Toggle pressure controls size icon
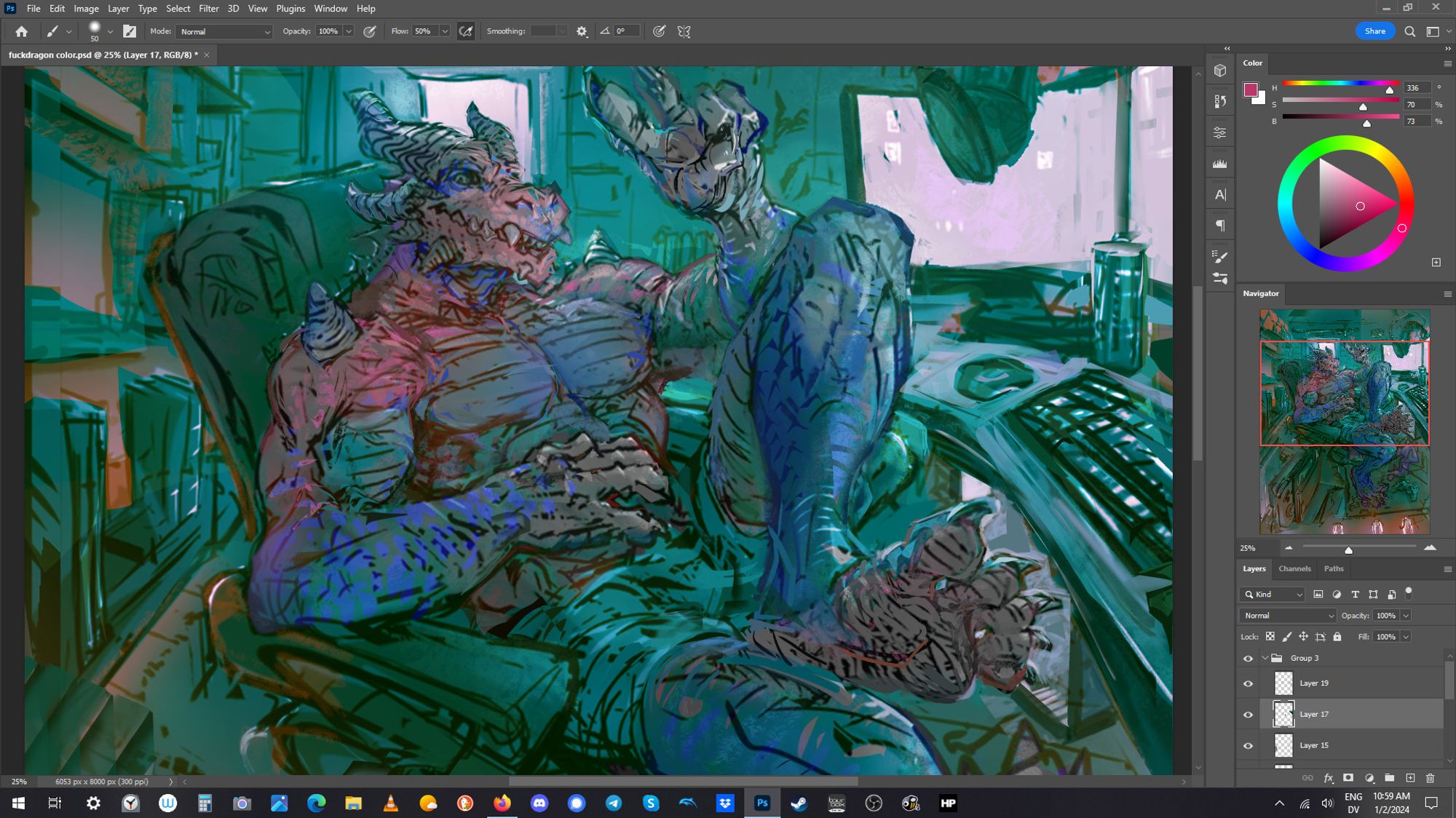 [659, 31]
